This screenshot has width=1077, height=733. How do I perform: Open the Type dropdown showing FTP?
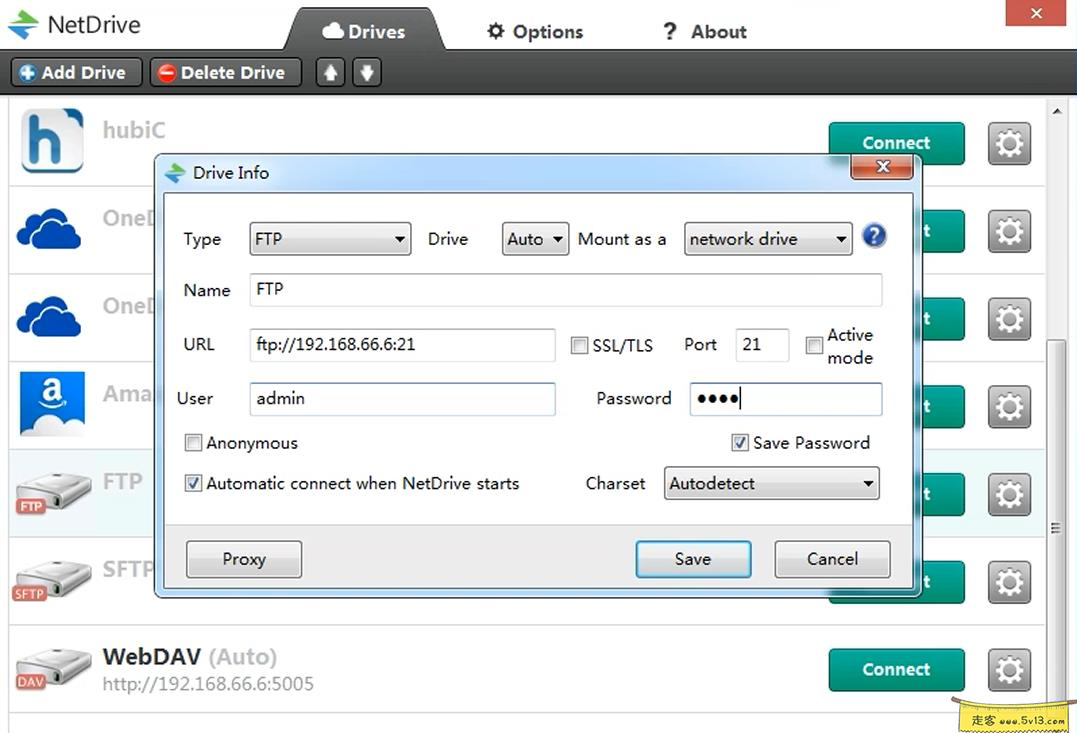pyautogui.click(x=330, y=239)
